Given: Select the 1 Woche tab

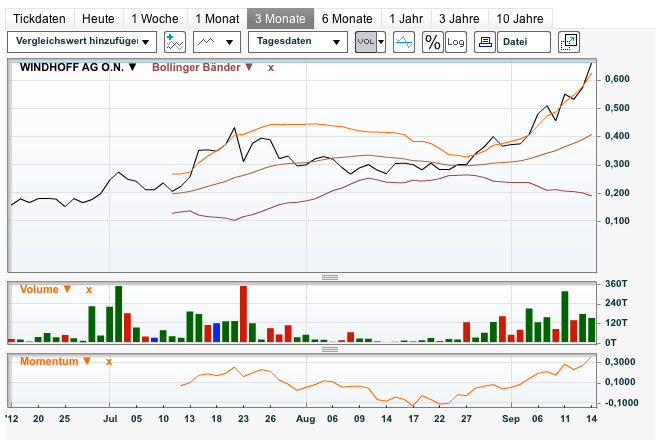Looking at the screenshot, I should pyautogui.click(x=155, y=19).
